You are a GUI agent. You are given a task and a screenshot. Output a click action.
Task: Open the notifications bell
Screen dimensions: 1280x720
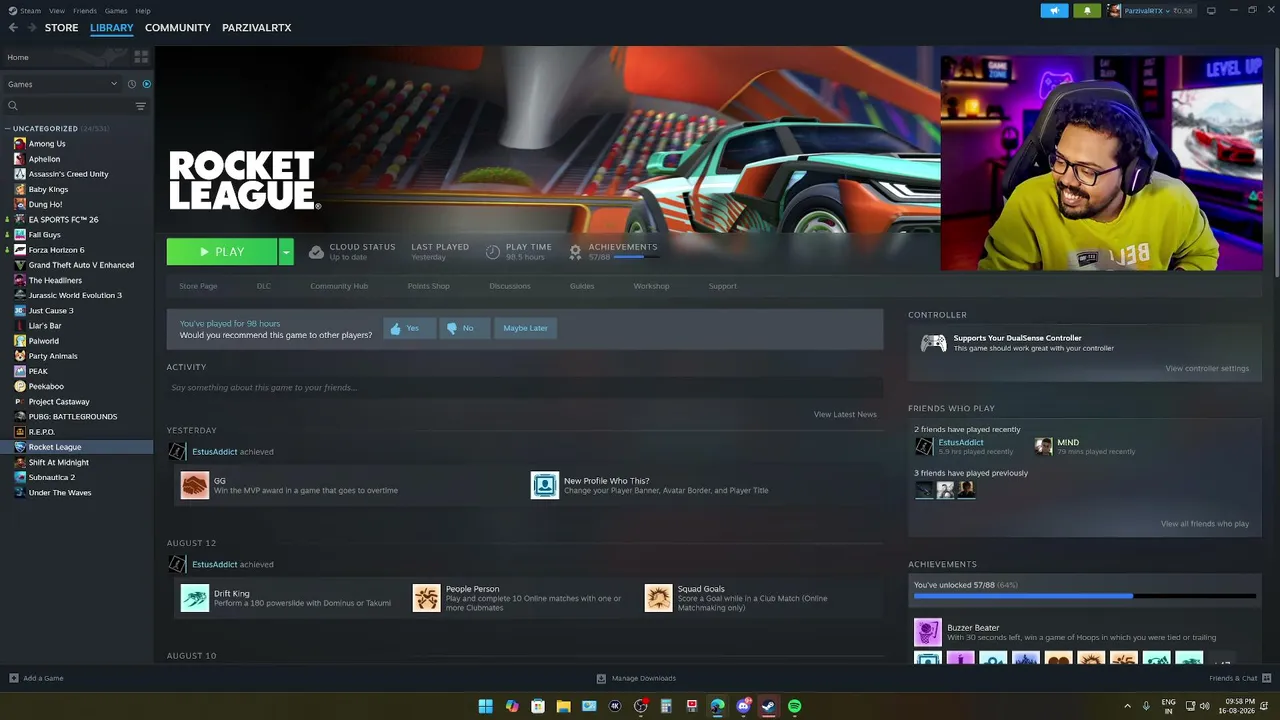(x=1087, y=10)
